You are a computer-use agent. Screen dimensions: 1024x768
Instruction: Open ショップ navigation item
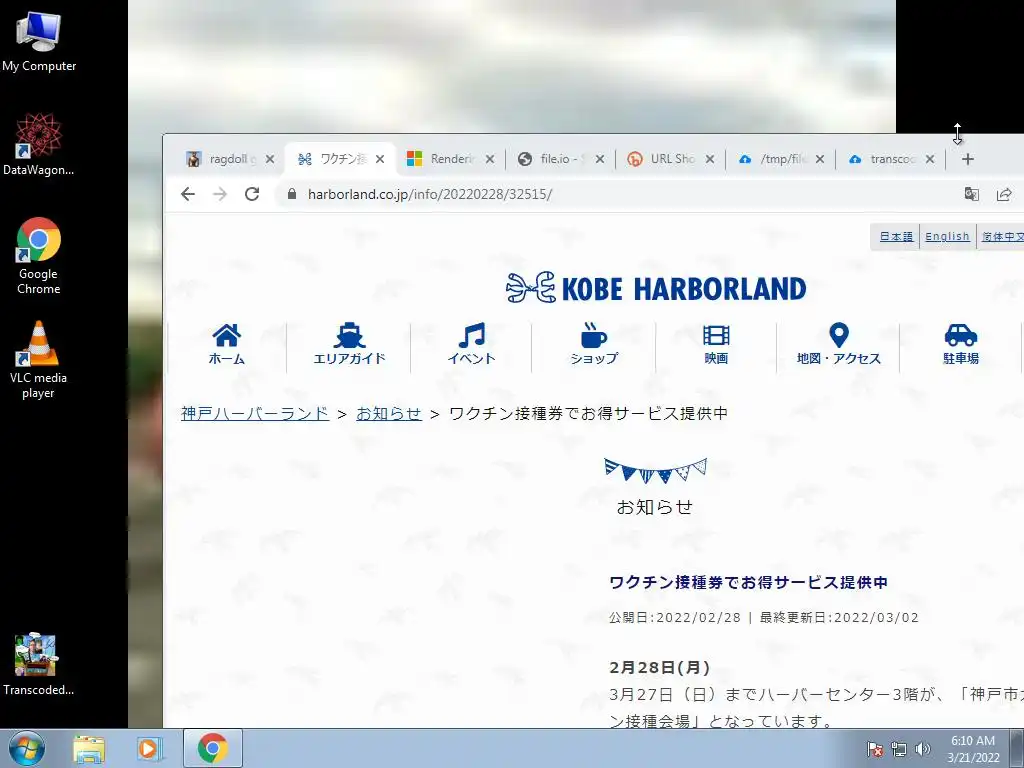(594, 344)
